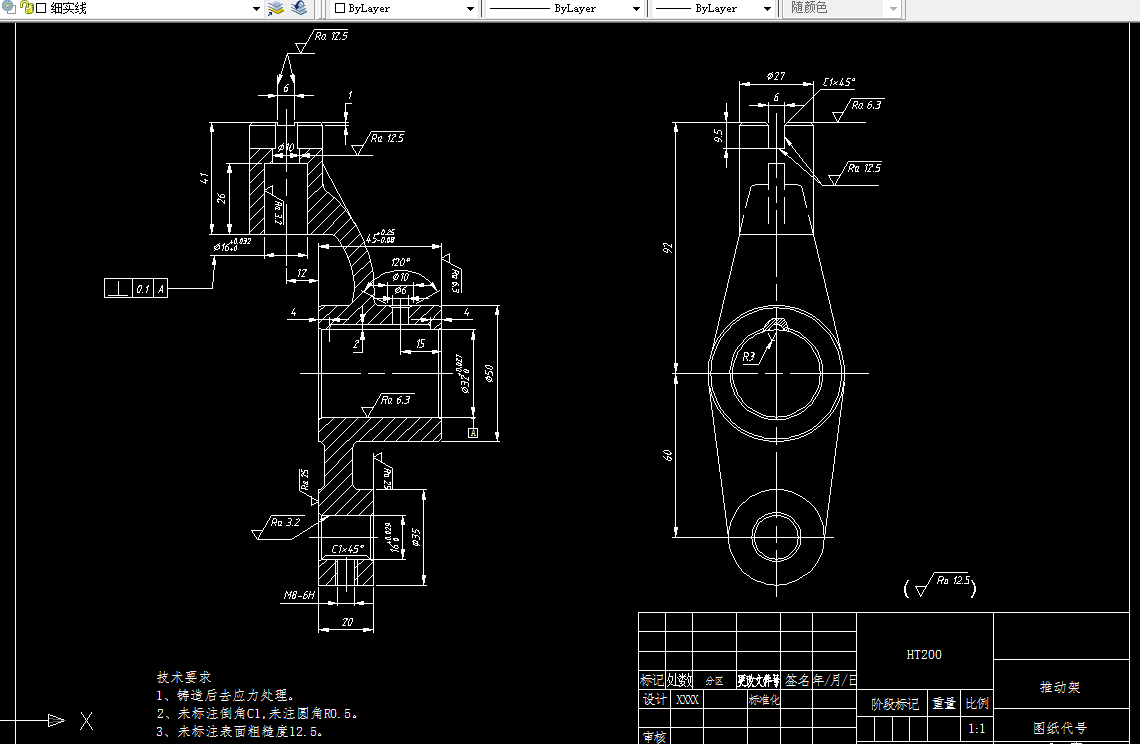Select the 重量 title block cell

944,703
